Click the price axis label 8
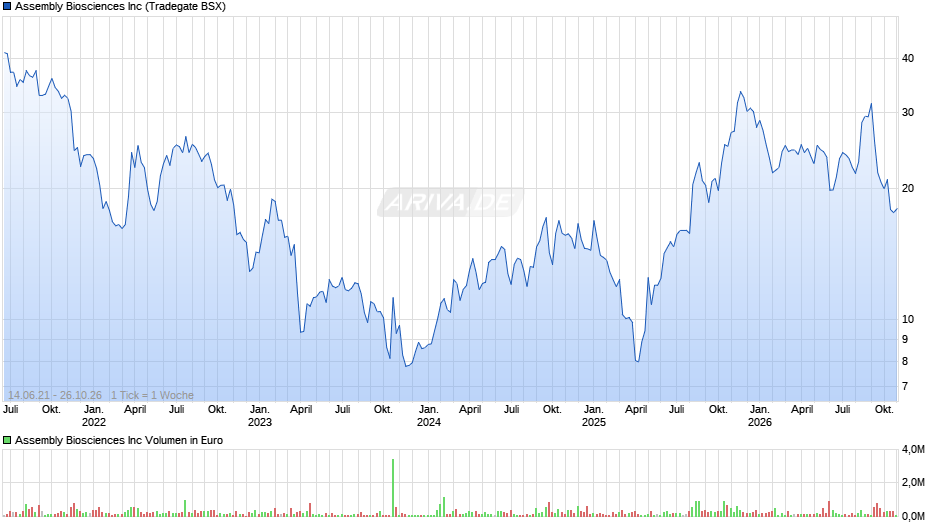This screenshot has height=526, width=940. tap(905, 361)
